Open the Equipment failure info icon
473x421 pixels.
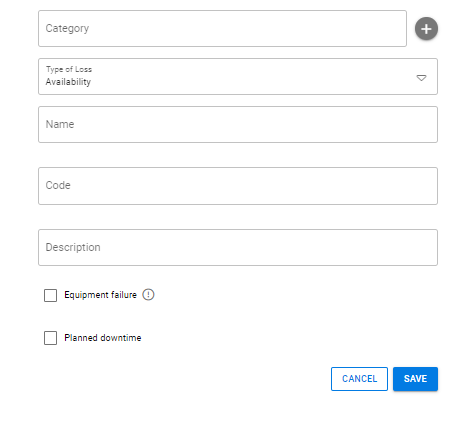coord(148,295)
